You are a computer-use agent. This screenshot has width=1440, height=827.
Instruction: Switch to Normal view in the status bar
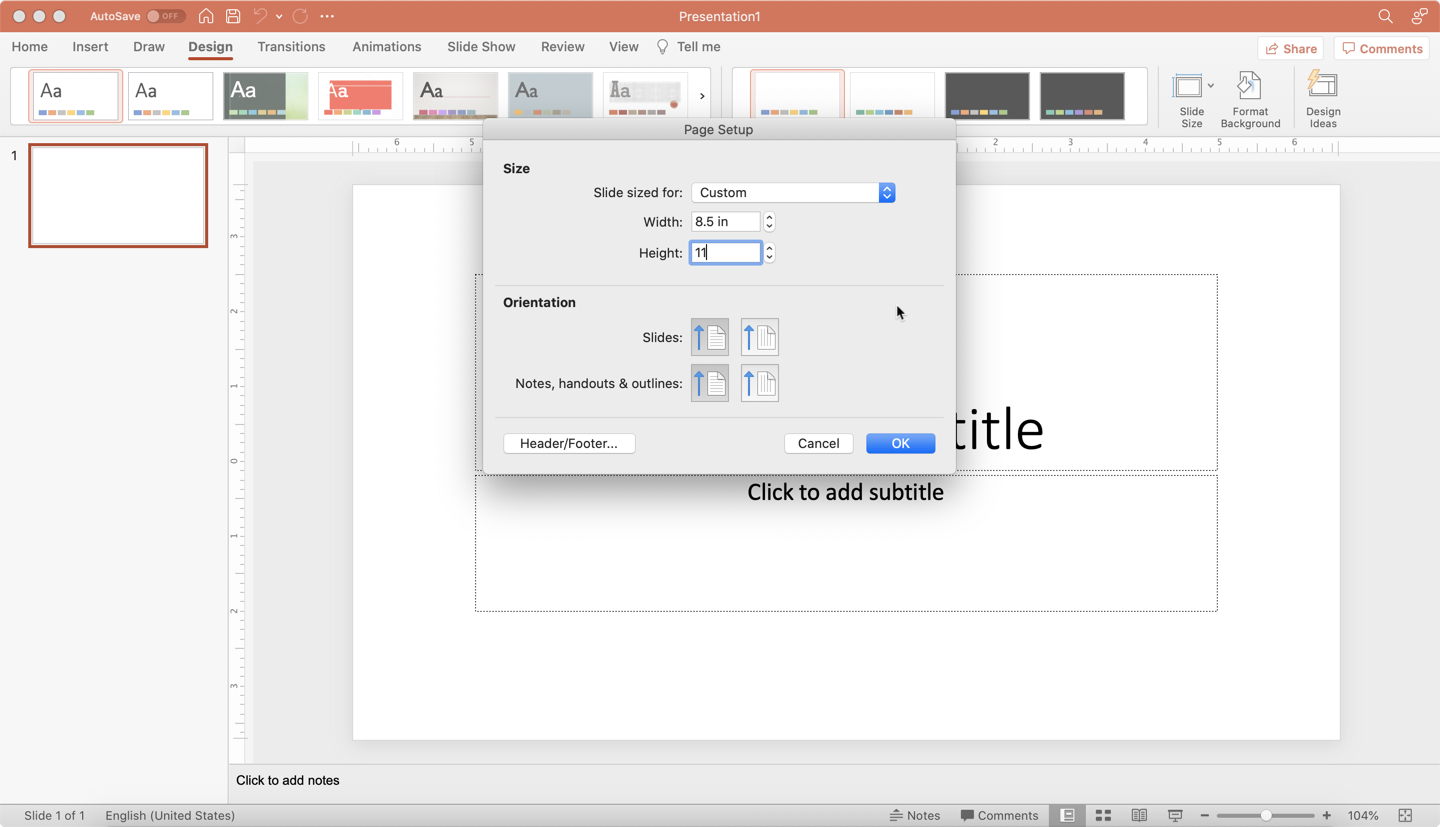[x=1067, y=816]
